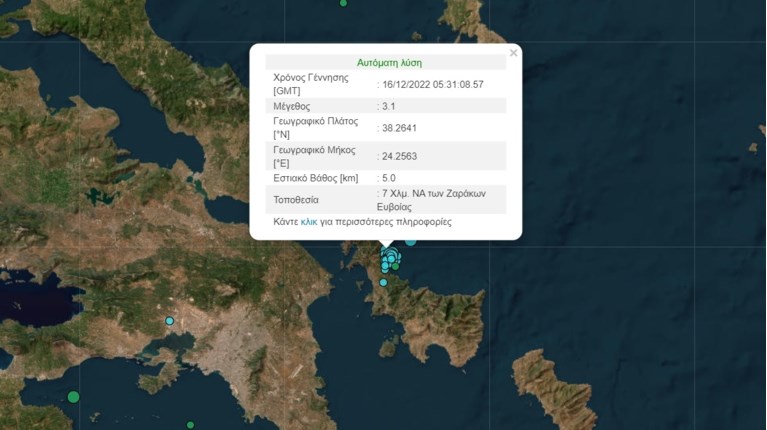The height and width of the screenshot is (430, 767).
Task: Select the cyan earthquake marker west of Athens
Action: click(x=170, y=321)
